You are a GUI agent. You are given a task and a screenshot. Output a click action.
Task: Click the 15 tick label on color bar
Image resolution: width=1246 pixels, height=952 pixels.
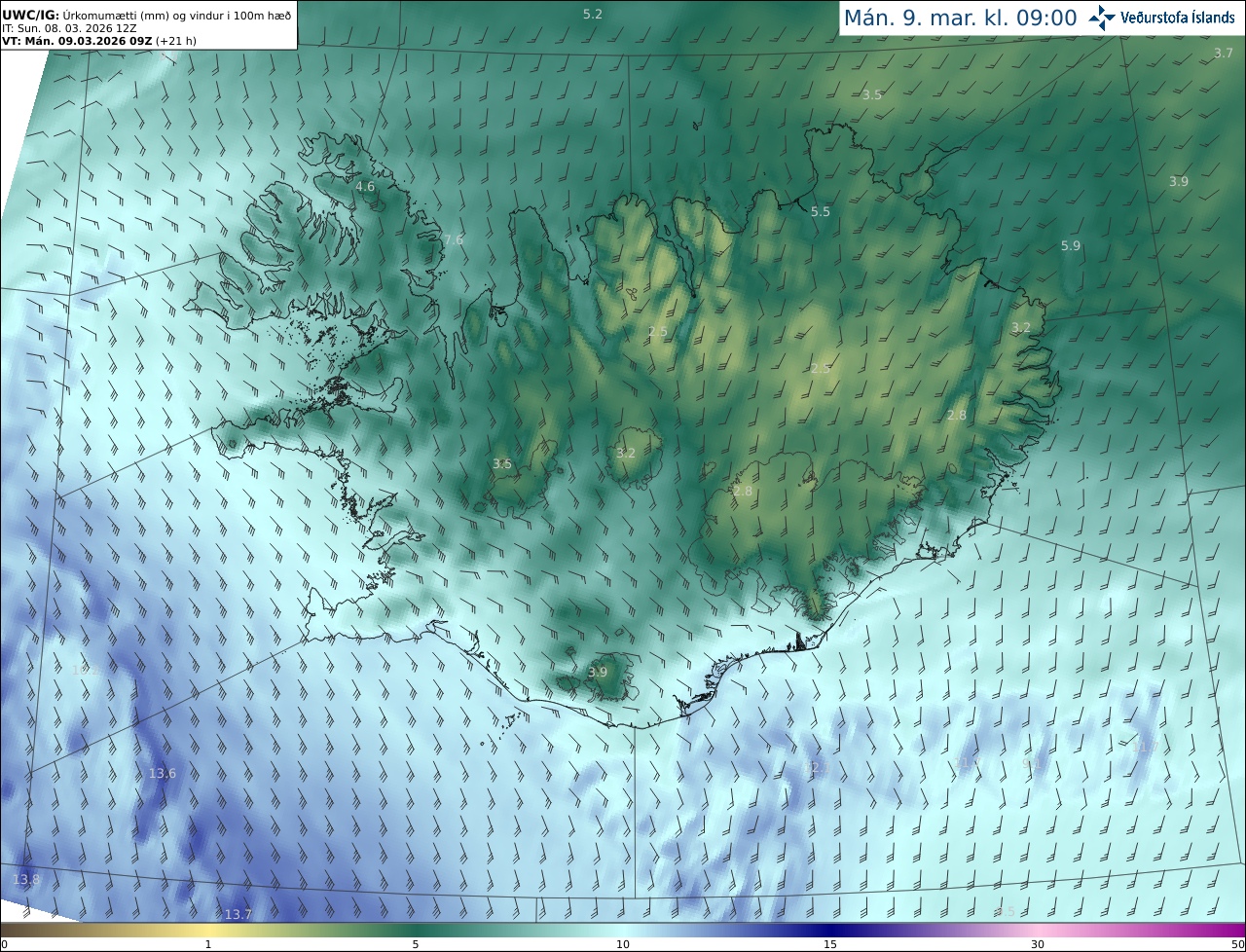830,944
